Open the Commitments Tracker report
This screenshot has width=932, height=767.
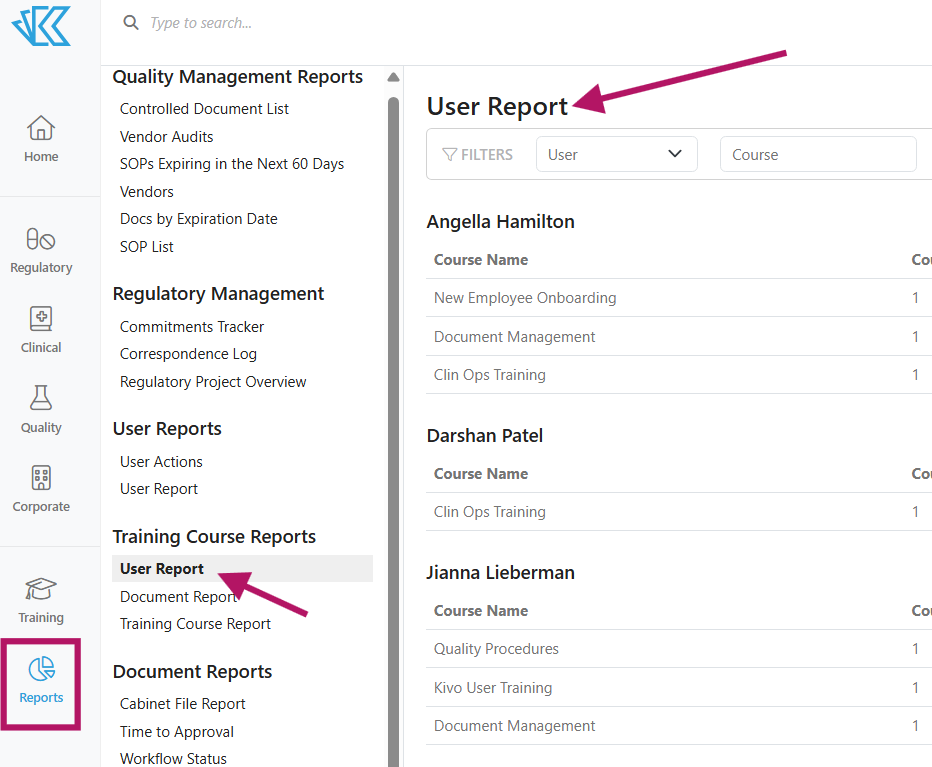tap(191, 326)
